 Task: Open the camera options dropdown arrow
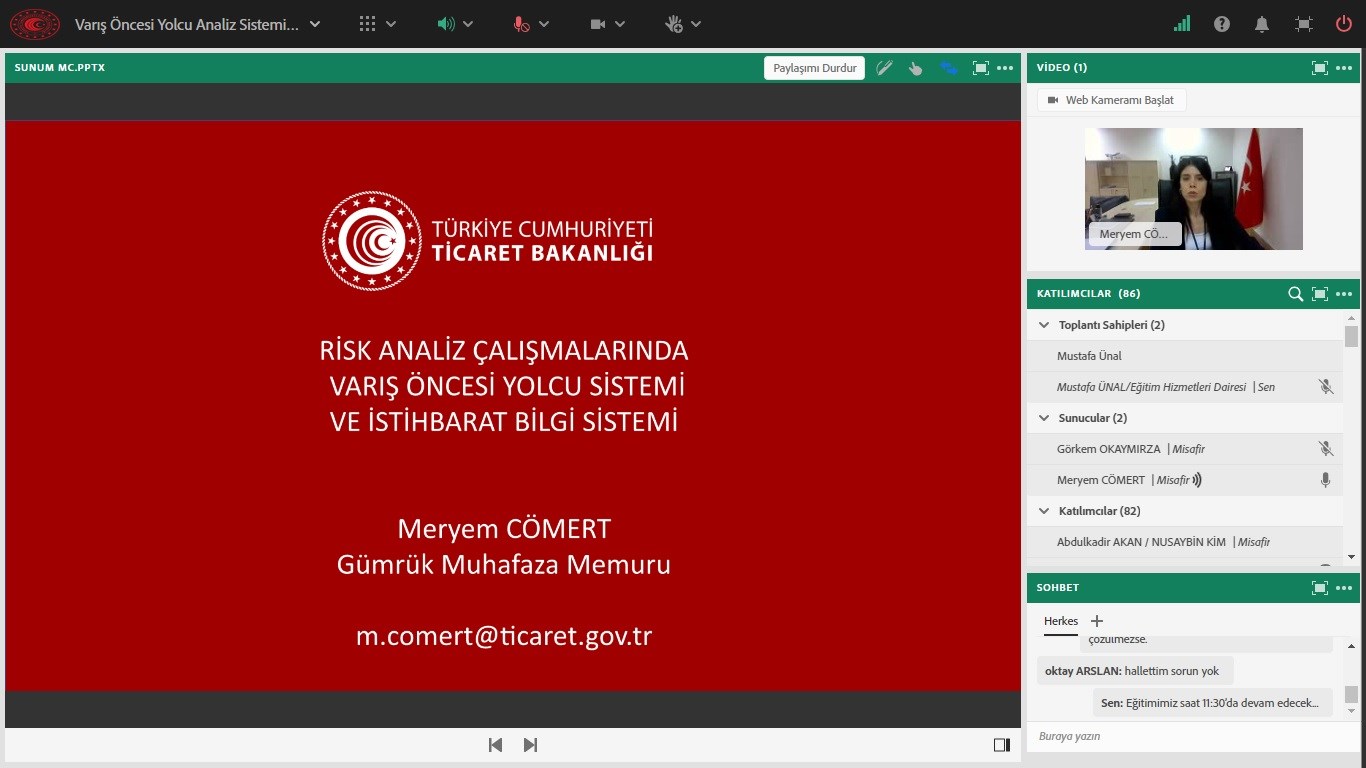(x=620, y=24)
